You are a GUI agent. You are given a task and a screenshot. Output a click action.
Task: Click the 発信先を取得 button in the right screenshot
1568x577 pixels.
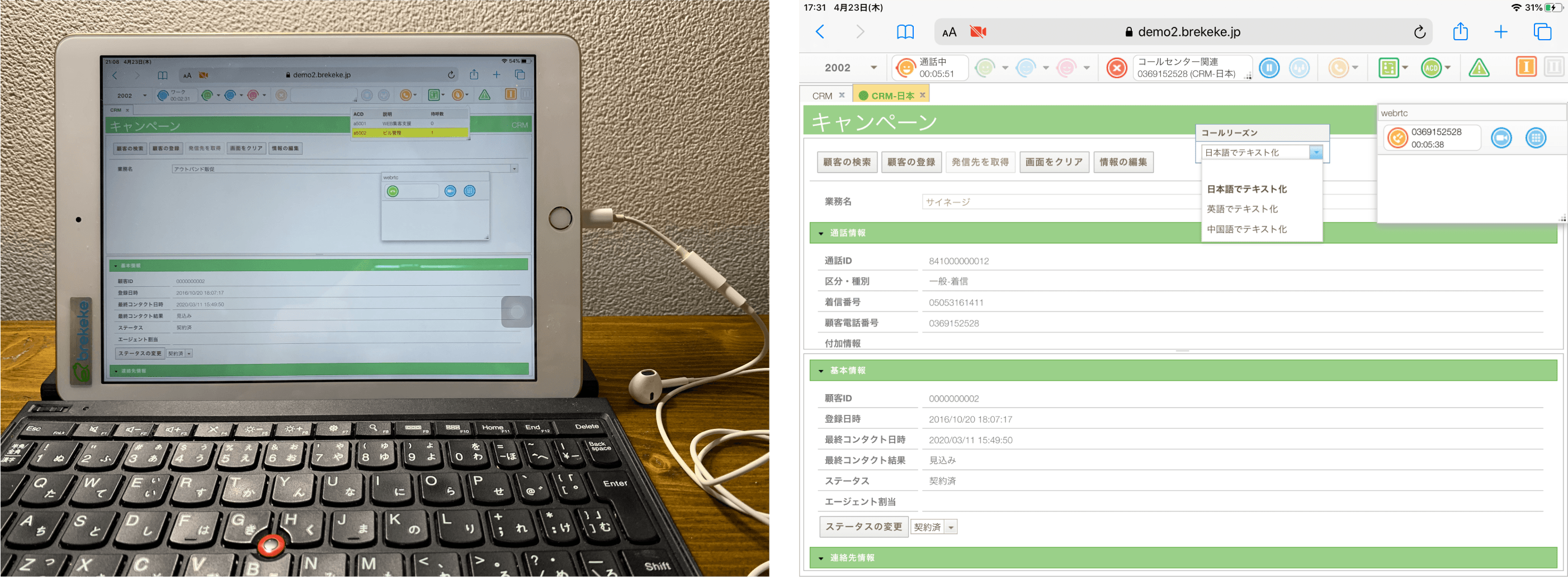click(x=980, y=162)
